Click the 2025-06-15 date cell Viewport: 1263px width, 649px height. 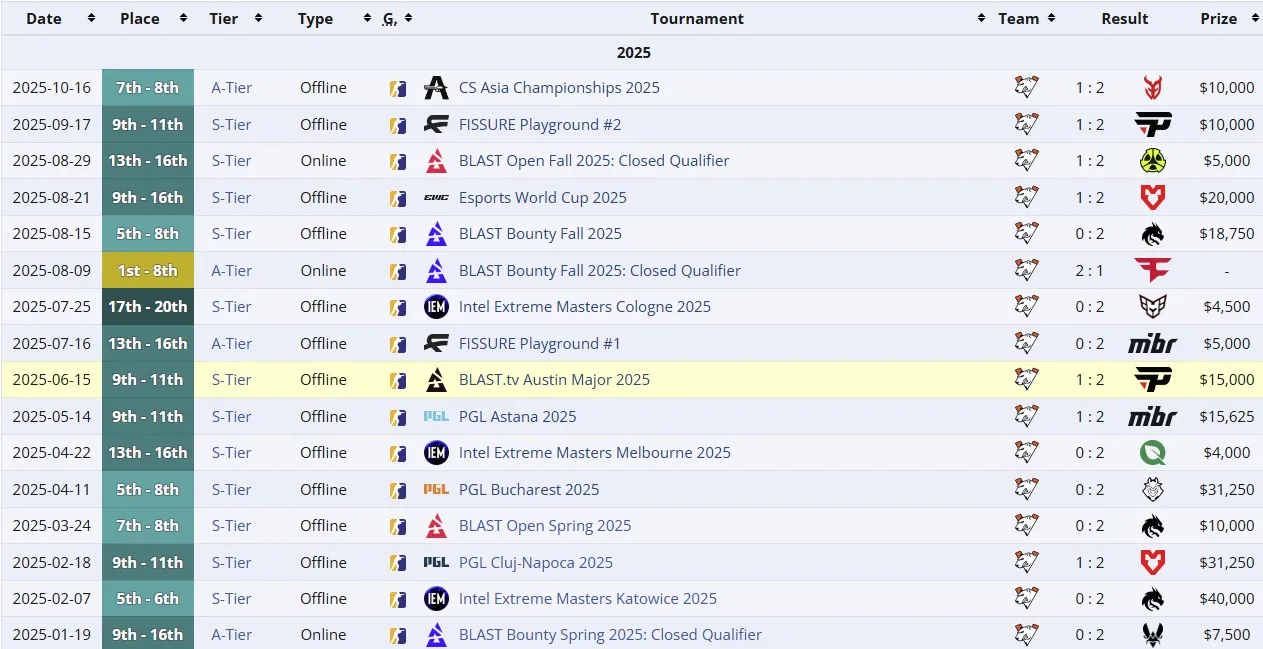click(52, 380)
